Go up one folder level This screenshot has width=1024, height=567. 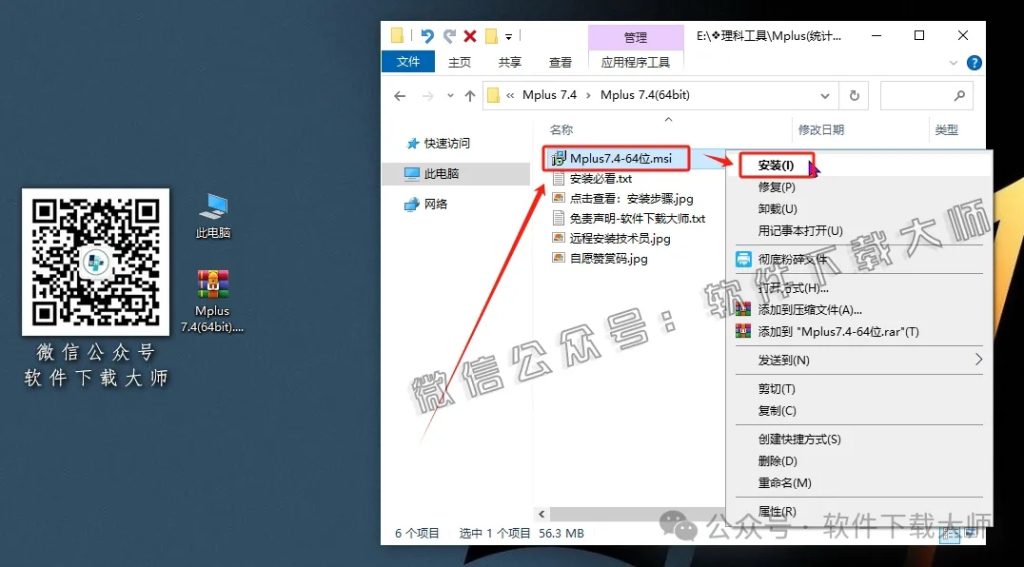(470, 96)
